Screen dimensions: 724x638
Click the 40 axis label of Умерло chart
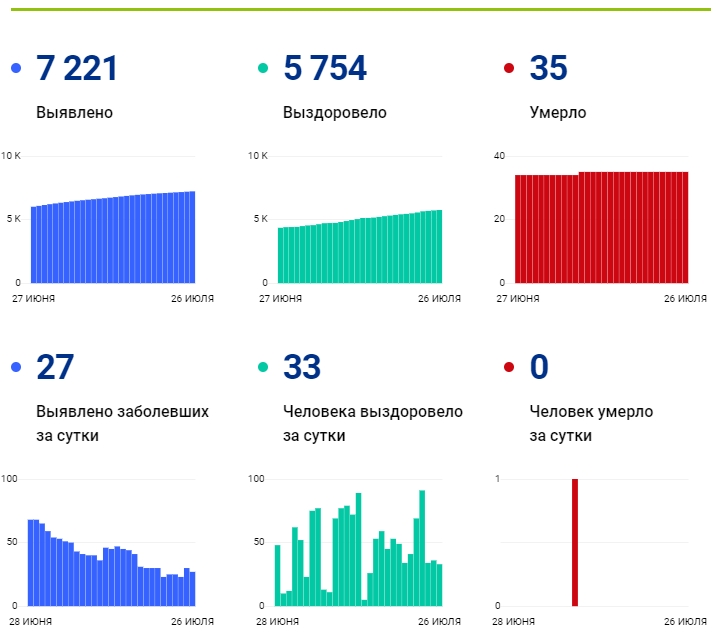tap(499, 156)
